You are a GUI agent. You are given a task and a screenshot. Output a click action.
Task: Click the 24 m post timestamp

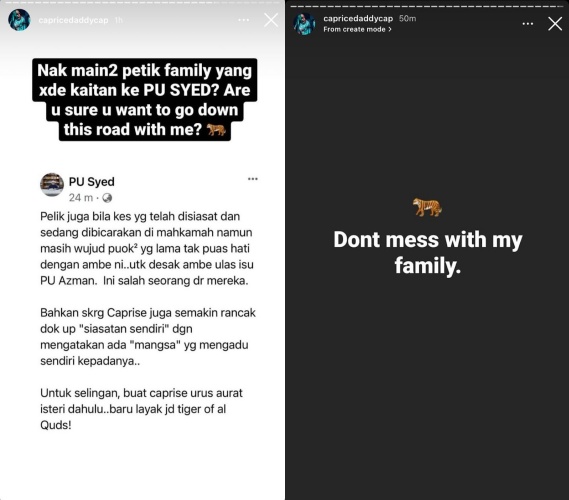pos(81,198)
